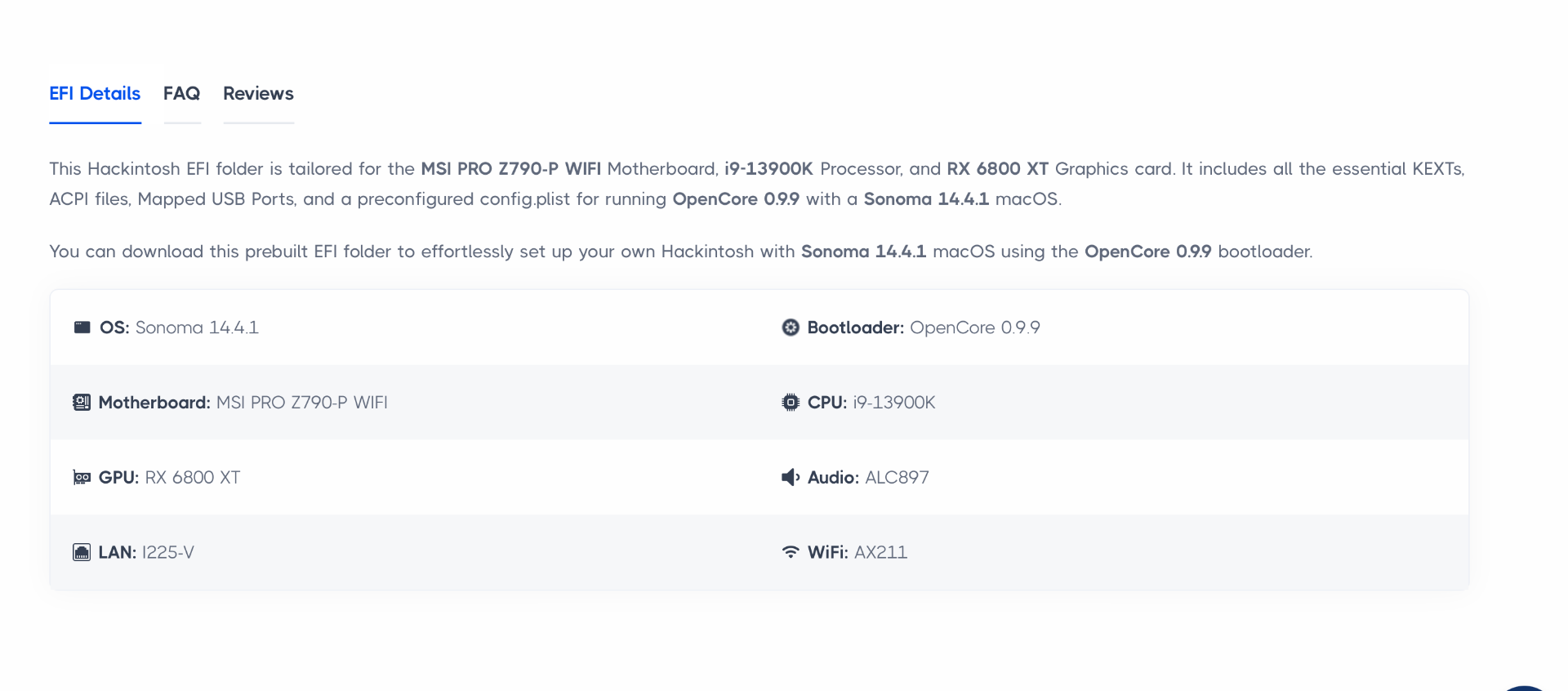Click the OS Sonoma 14.4.1 value
The height and width of the screenshot is (691, 1568).
click(x=197, y=328)
